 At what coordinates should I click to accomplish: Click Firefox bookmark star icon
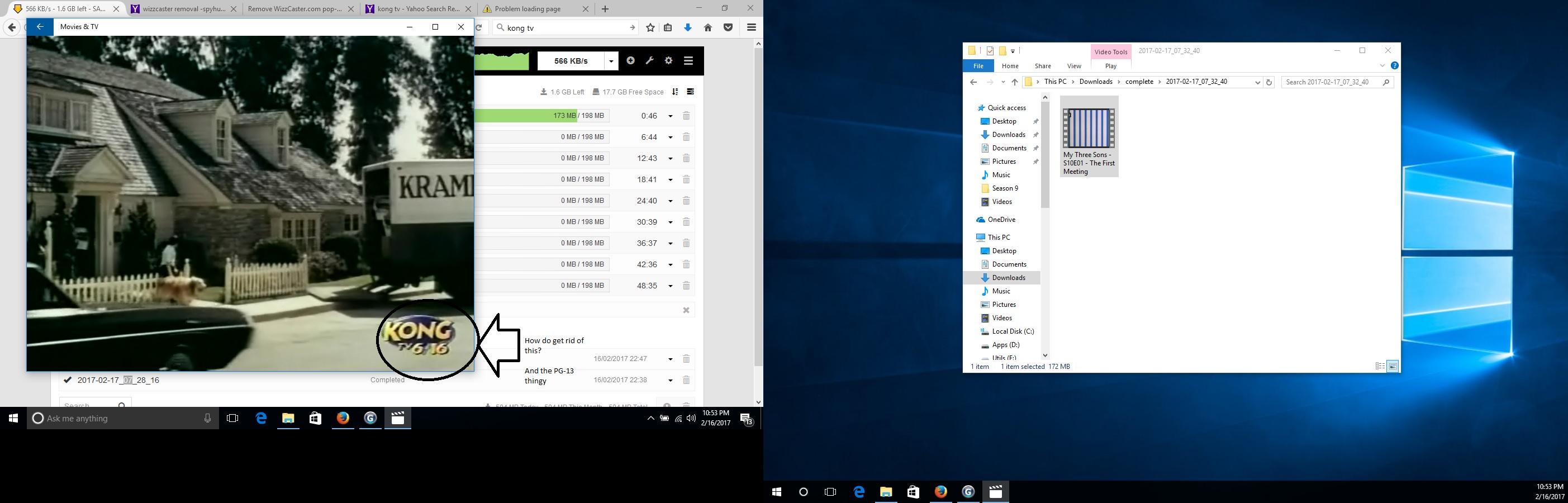point(650,27)
